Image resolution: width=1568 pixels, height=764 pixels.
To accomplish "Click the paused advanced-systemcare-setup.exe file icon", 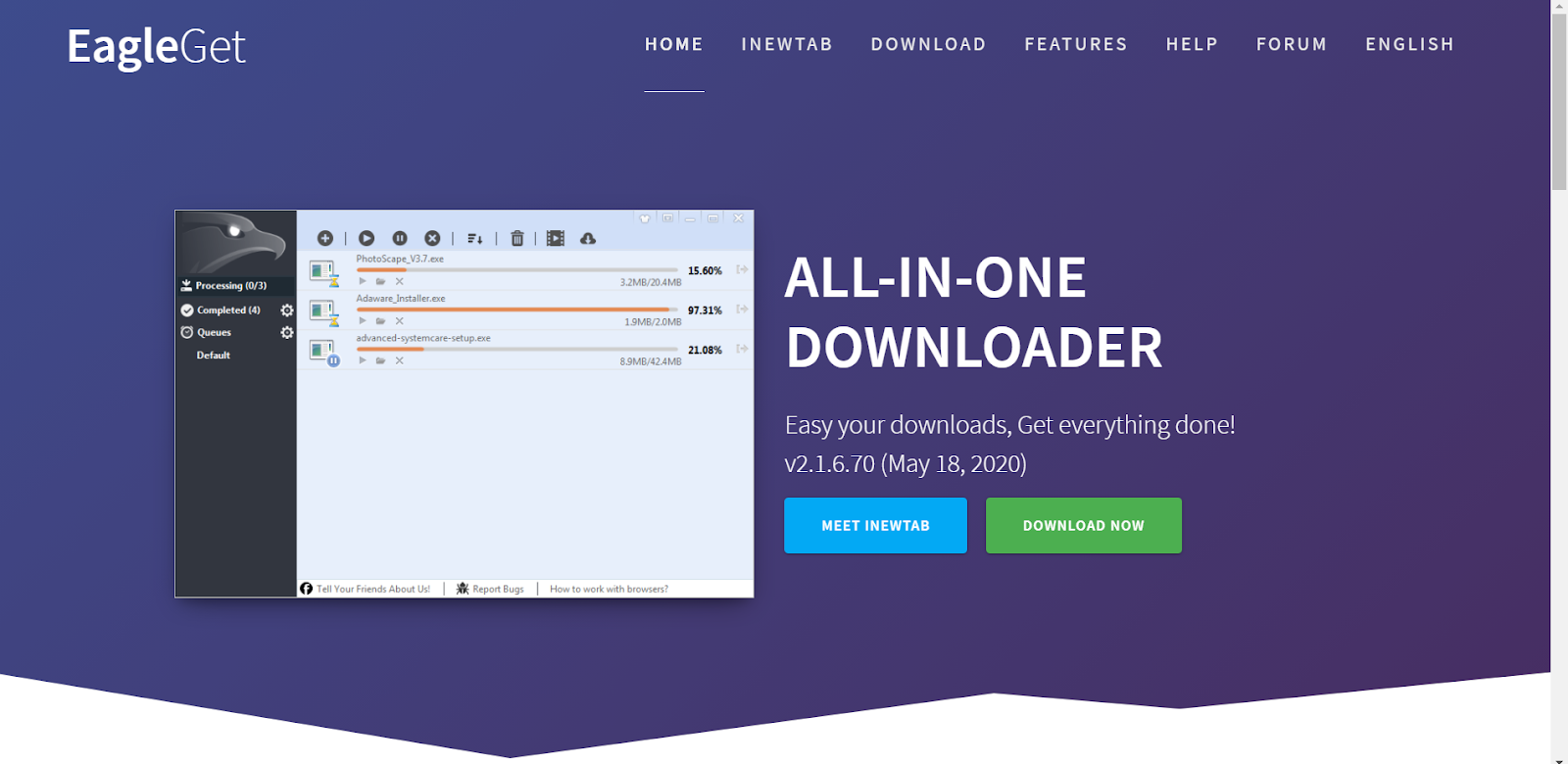I will (x=323, y=353).
